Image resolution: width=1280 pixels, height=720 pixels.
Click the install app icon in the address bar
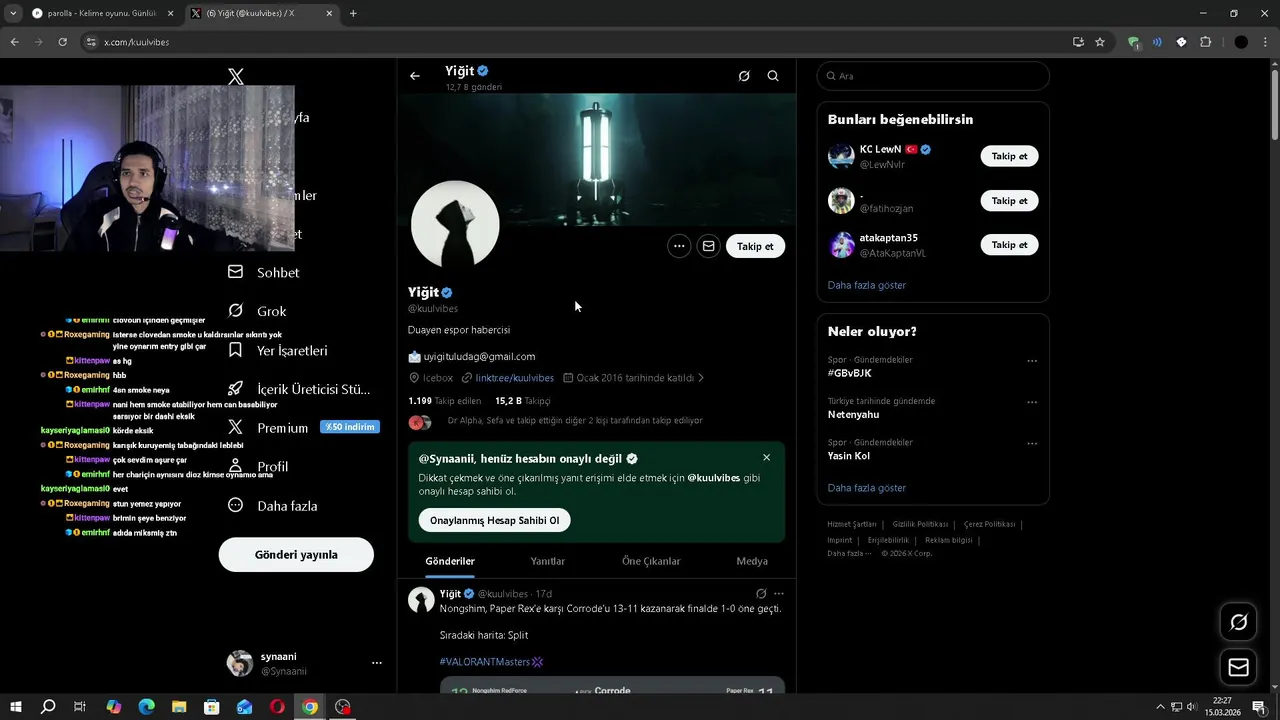pos(1078,42)
